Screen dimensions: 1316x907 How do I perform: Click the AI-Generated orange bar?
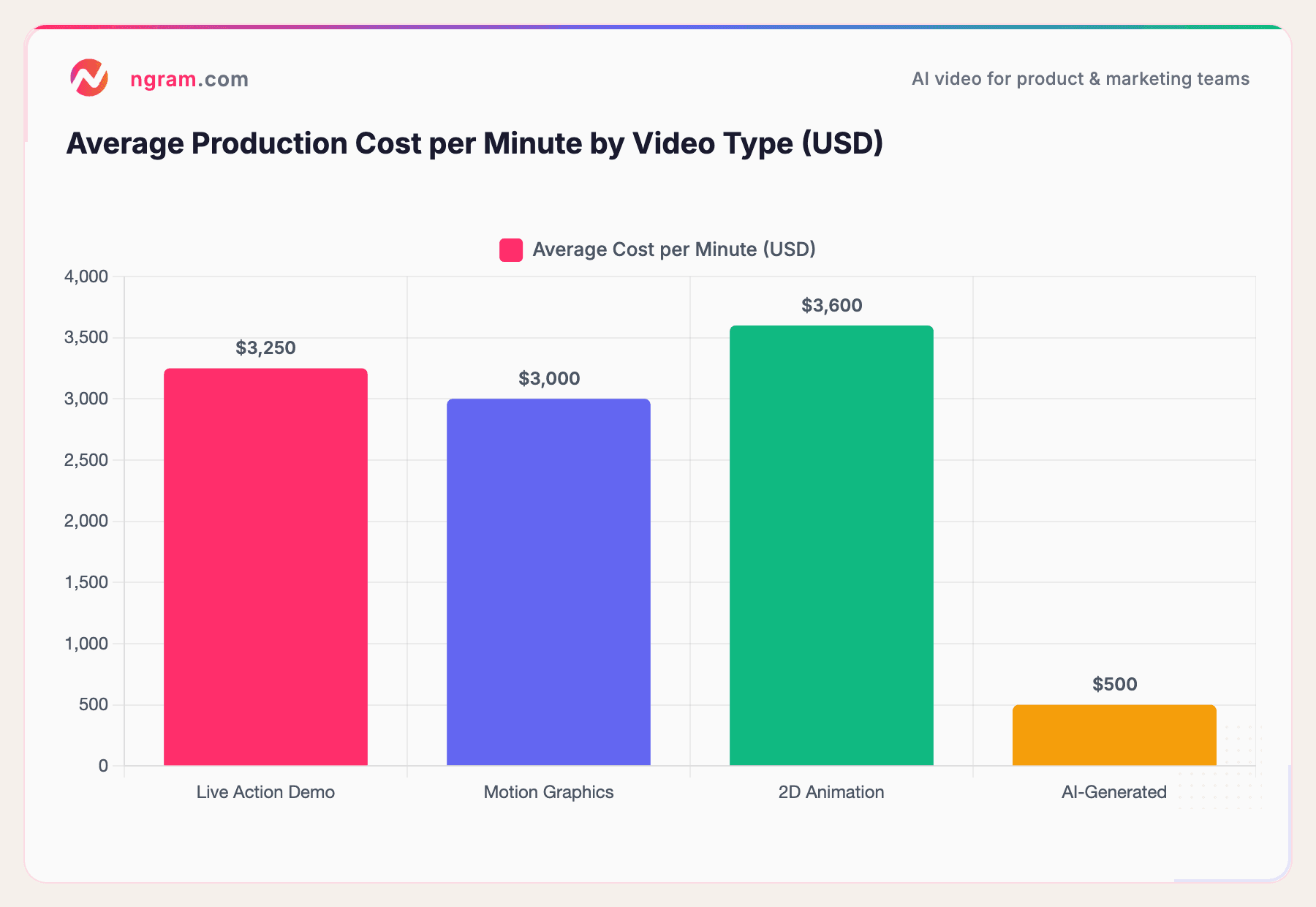1113,735
